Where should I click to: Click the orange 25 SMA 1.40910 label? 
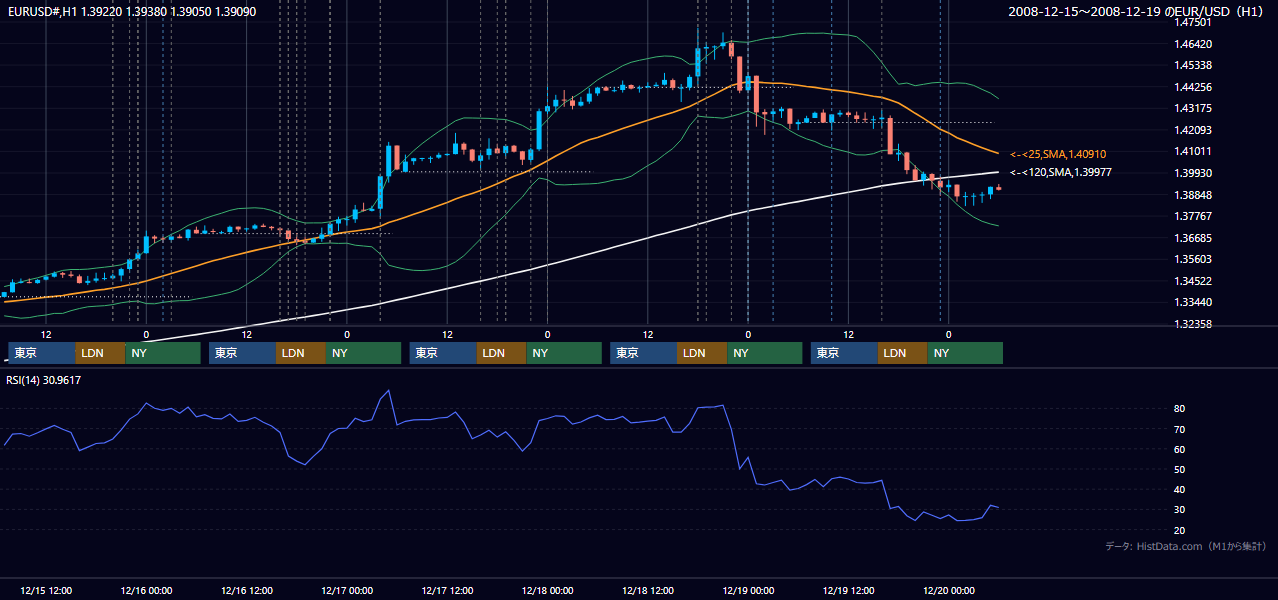pyautogui.click(x=1057, y=154)
